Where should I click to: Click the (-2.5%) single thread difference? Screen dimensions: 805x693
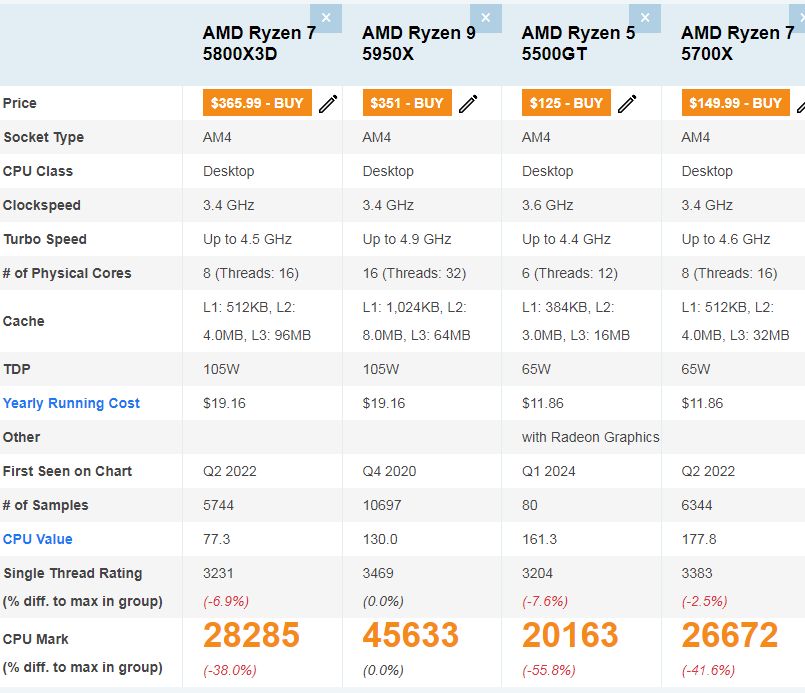704,601
